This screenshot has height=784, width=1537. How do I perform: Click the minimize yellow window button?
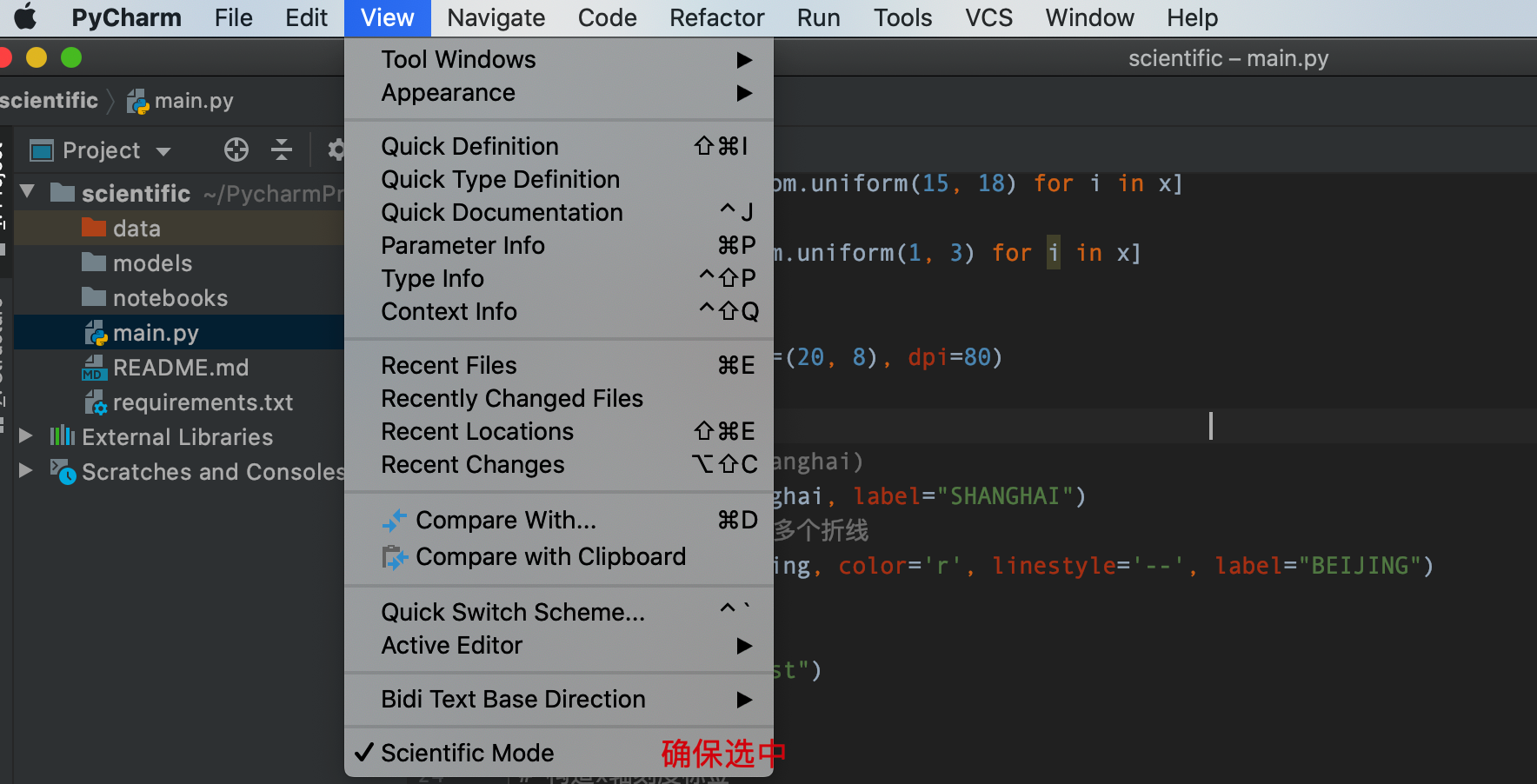(37, 57)
